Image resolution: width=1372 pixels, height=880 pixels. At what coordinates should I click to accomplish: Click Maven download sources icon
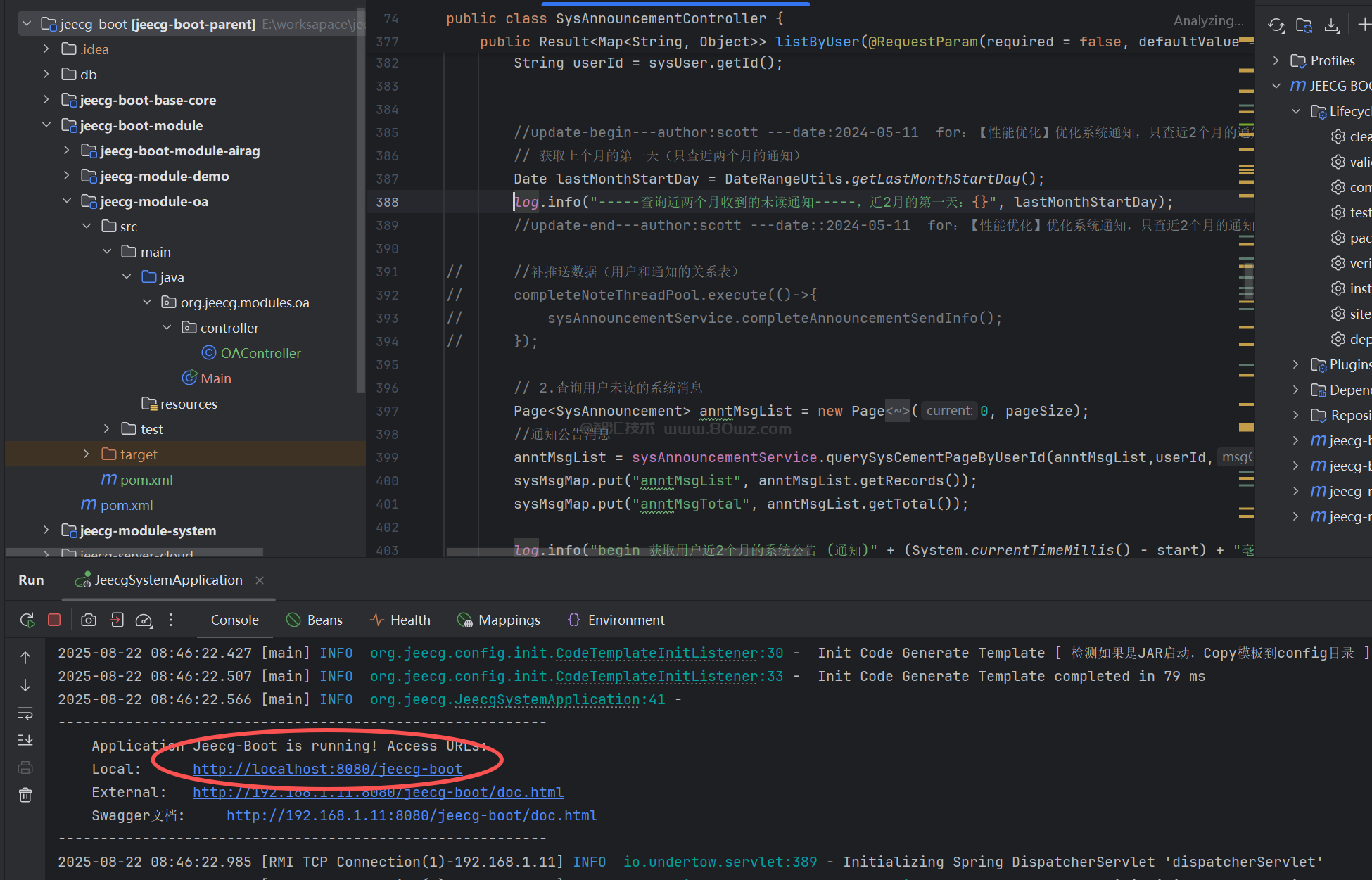1332,25
